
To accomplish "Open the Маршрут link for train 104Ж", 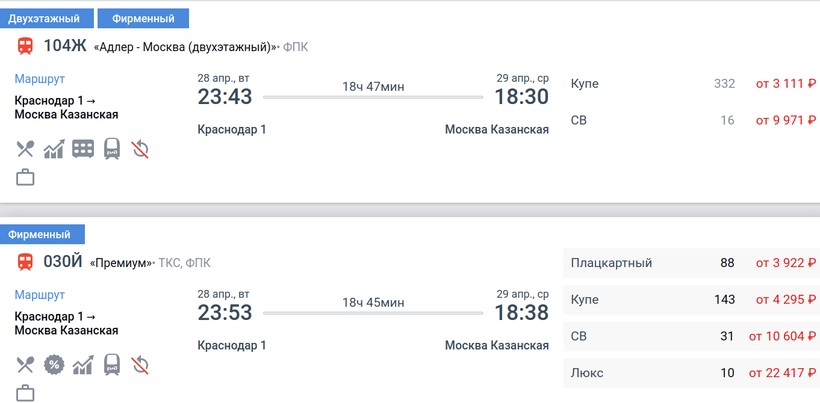I will coord(40,79).
